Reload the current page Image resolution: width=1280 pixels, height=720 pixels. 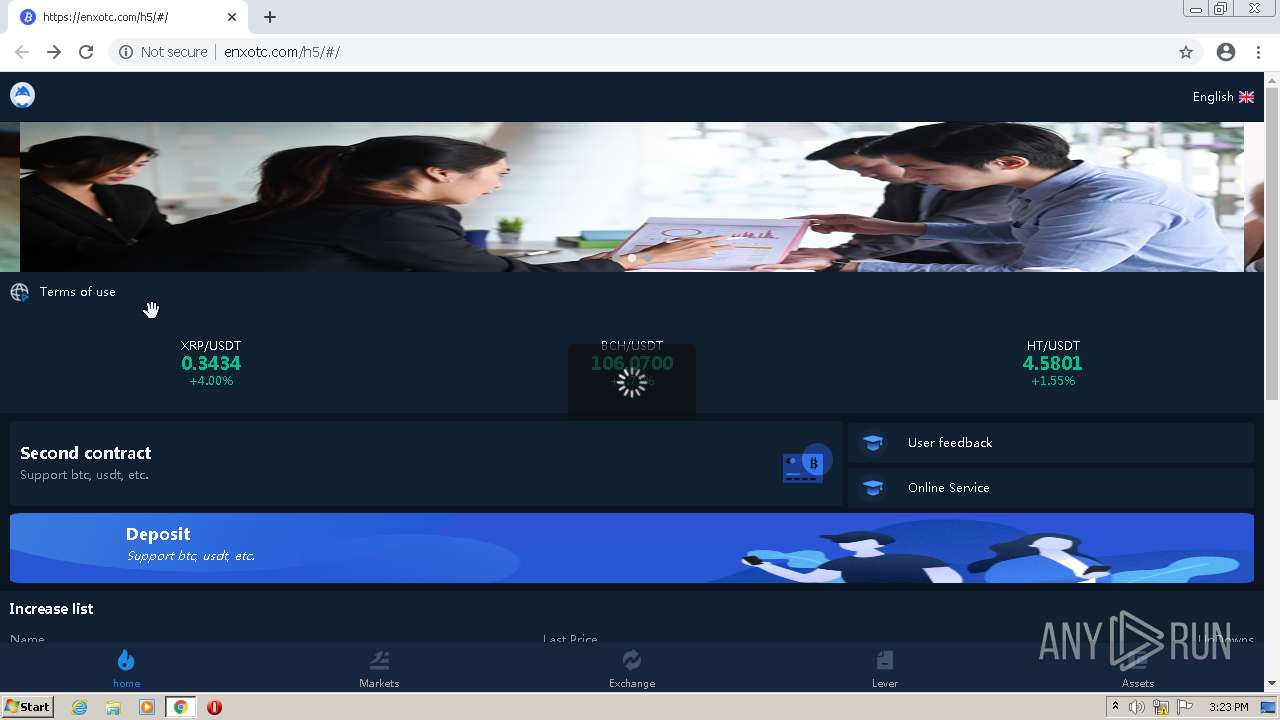tap(86, 52)
